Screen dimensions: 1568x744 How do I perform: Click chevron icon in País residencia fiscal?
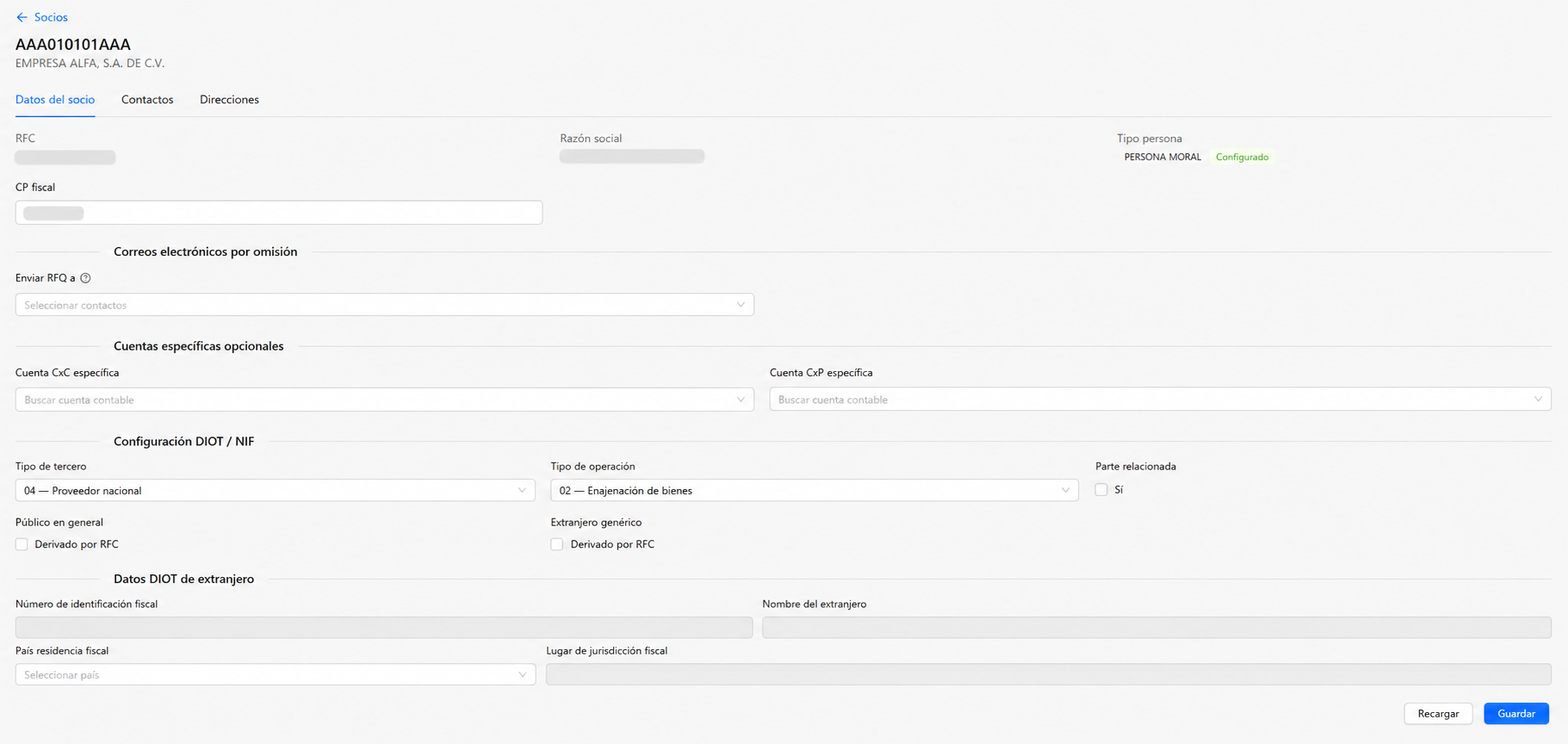[x=522, y=675]
